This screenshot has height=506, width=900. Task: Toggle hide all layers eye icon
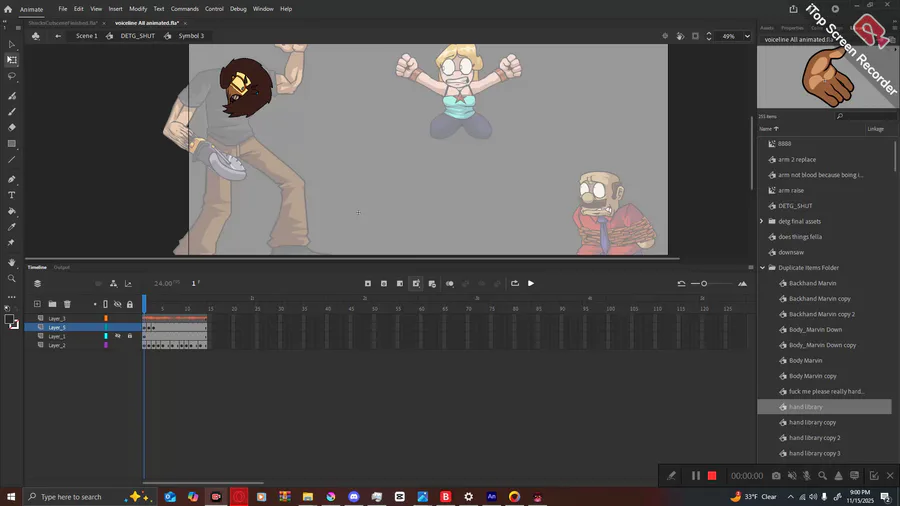tap(118, 304)
